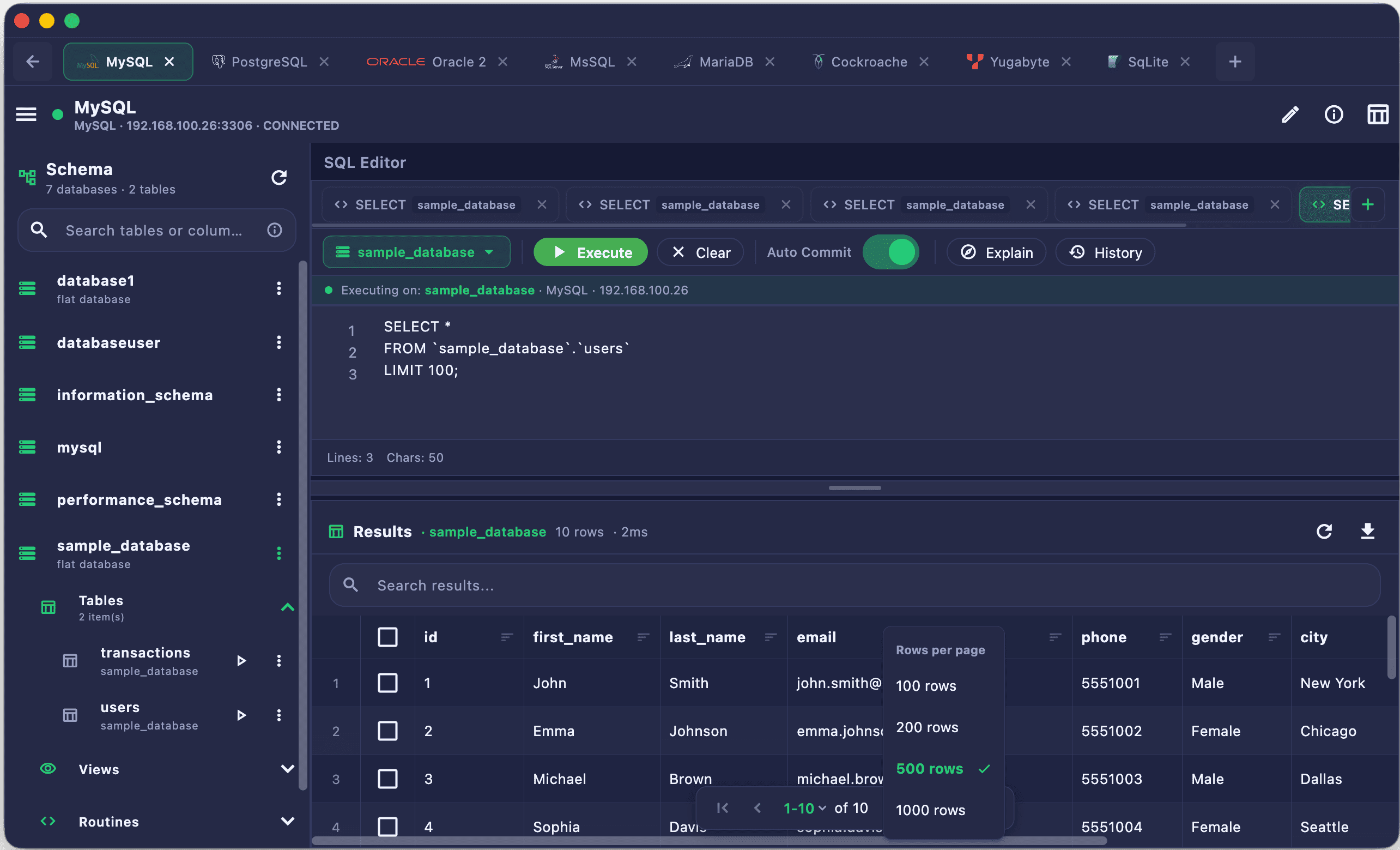Go to the first results page
The image size is (1400, 850).
click(x=723, y=808)
